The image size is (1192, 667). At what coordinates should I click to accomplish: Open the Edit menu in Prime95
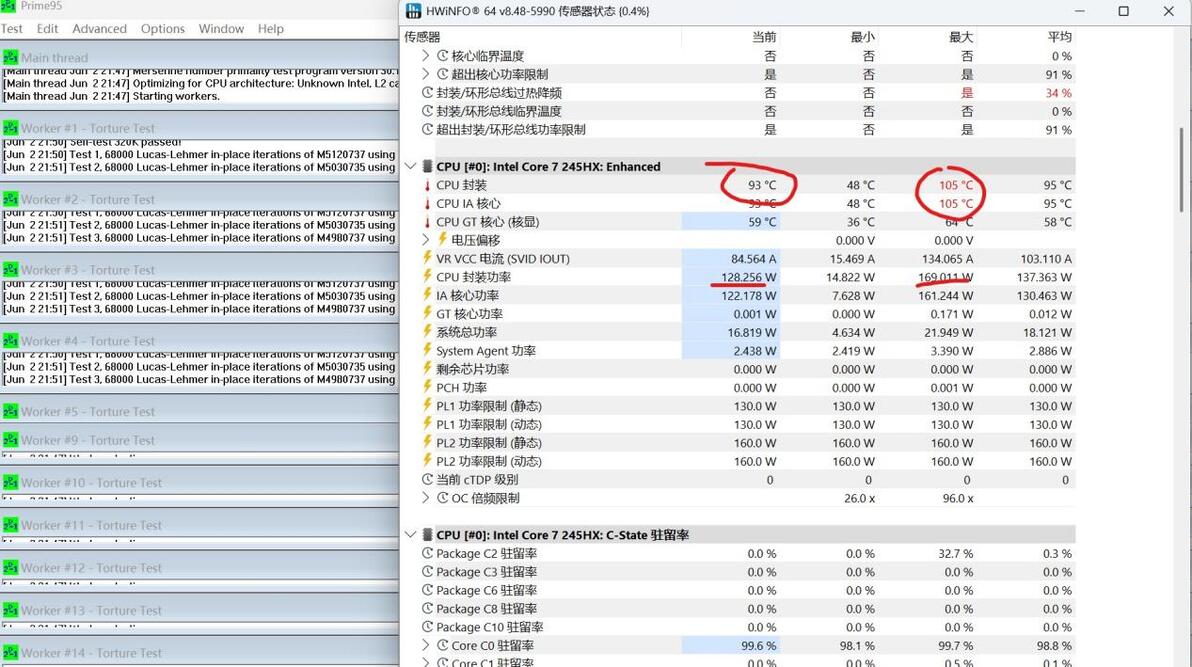pos(47,29)
